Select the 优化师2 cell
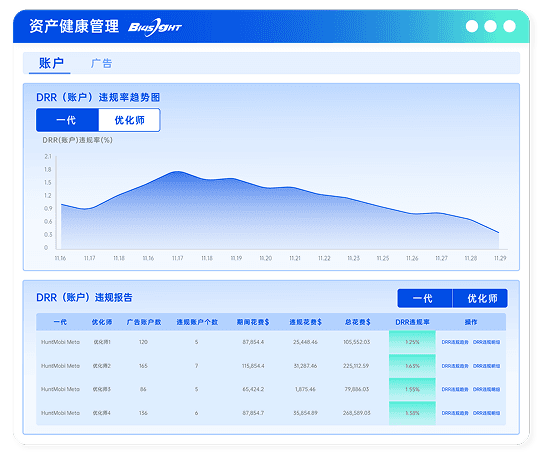Viewport: 546px width, 459px height. (102, 366)
